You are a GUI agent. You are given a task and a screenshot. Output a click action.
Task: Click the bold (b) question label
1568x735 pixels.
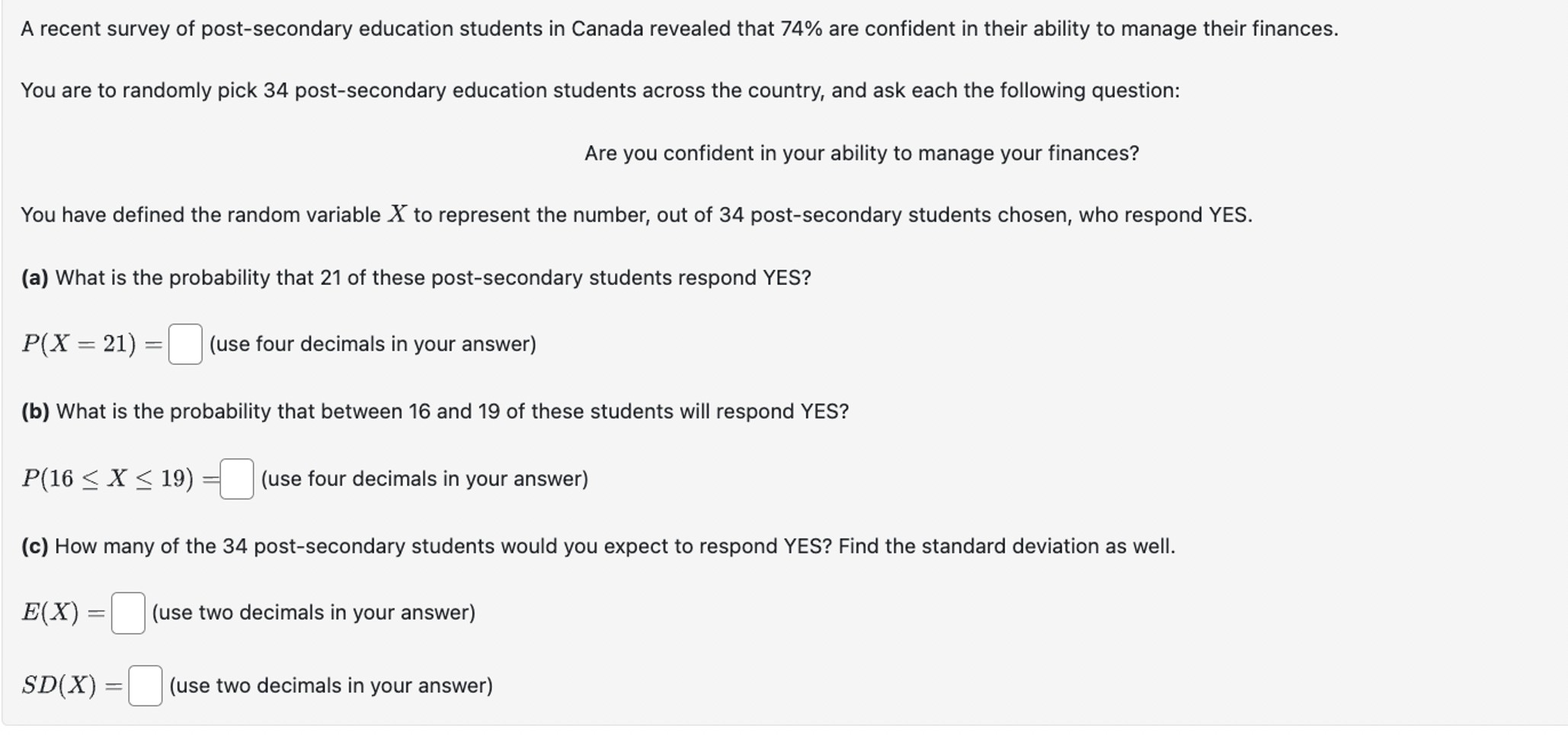click(35, 412)
